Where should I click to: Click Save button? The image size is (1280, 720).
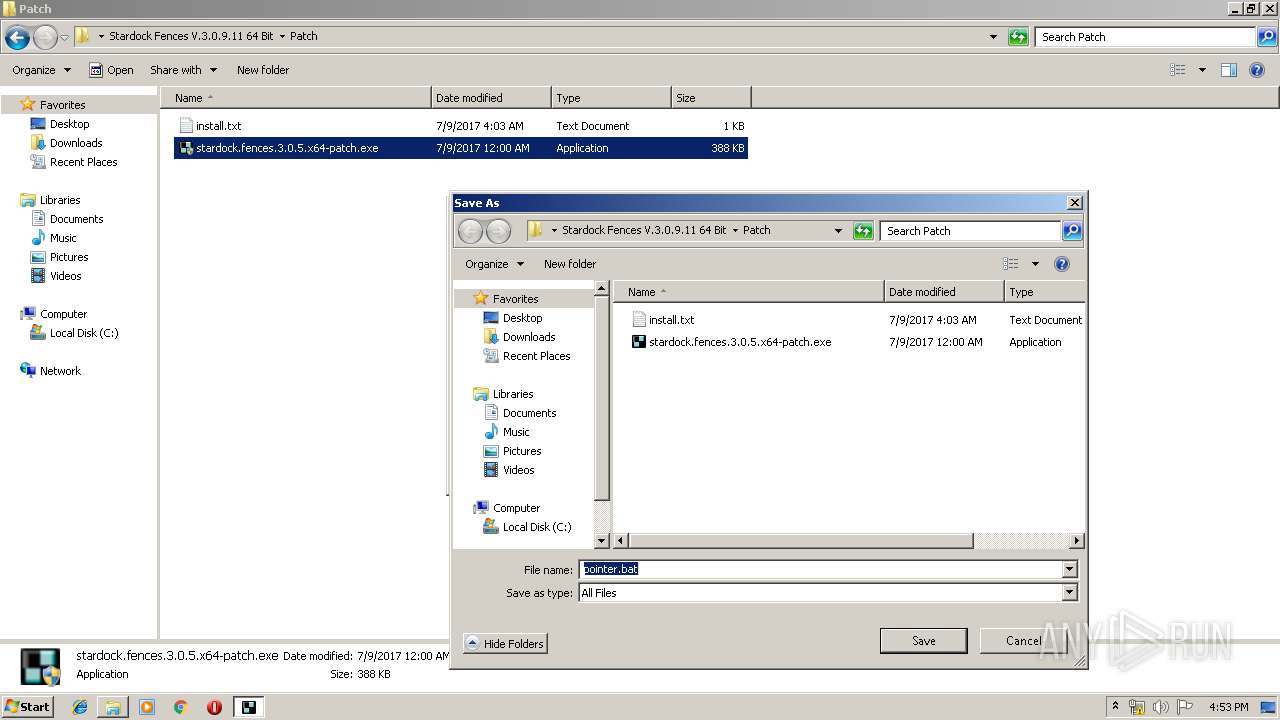click(923, 641)
